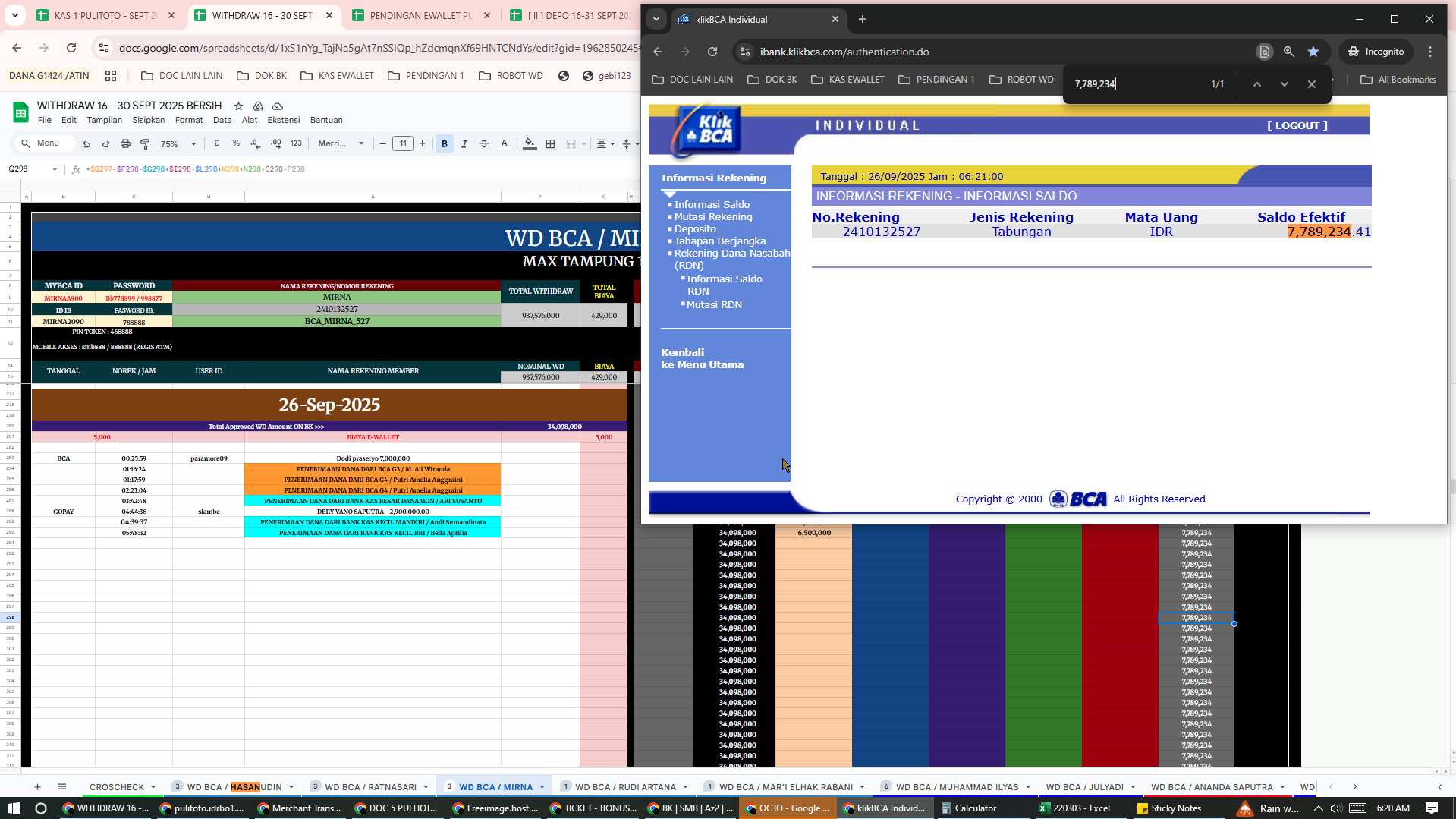Go to next find result in KlikBCA window
Screen dimensions: 1456x819
(x=1284, y=84)
